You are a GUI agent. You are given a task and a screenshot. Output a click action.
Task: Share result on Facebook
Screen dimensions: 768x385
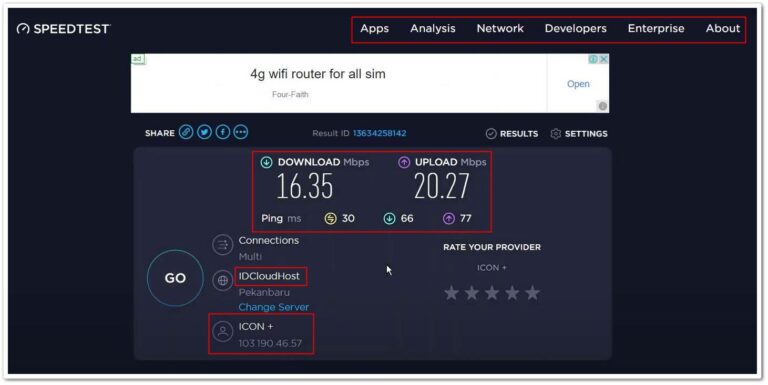[222, 132]
